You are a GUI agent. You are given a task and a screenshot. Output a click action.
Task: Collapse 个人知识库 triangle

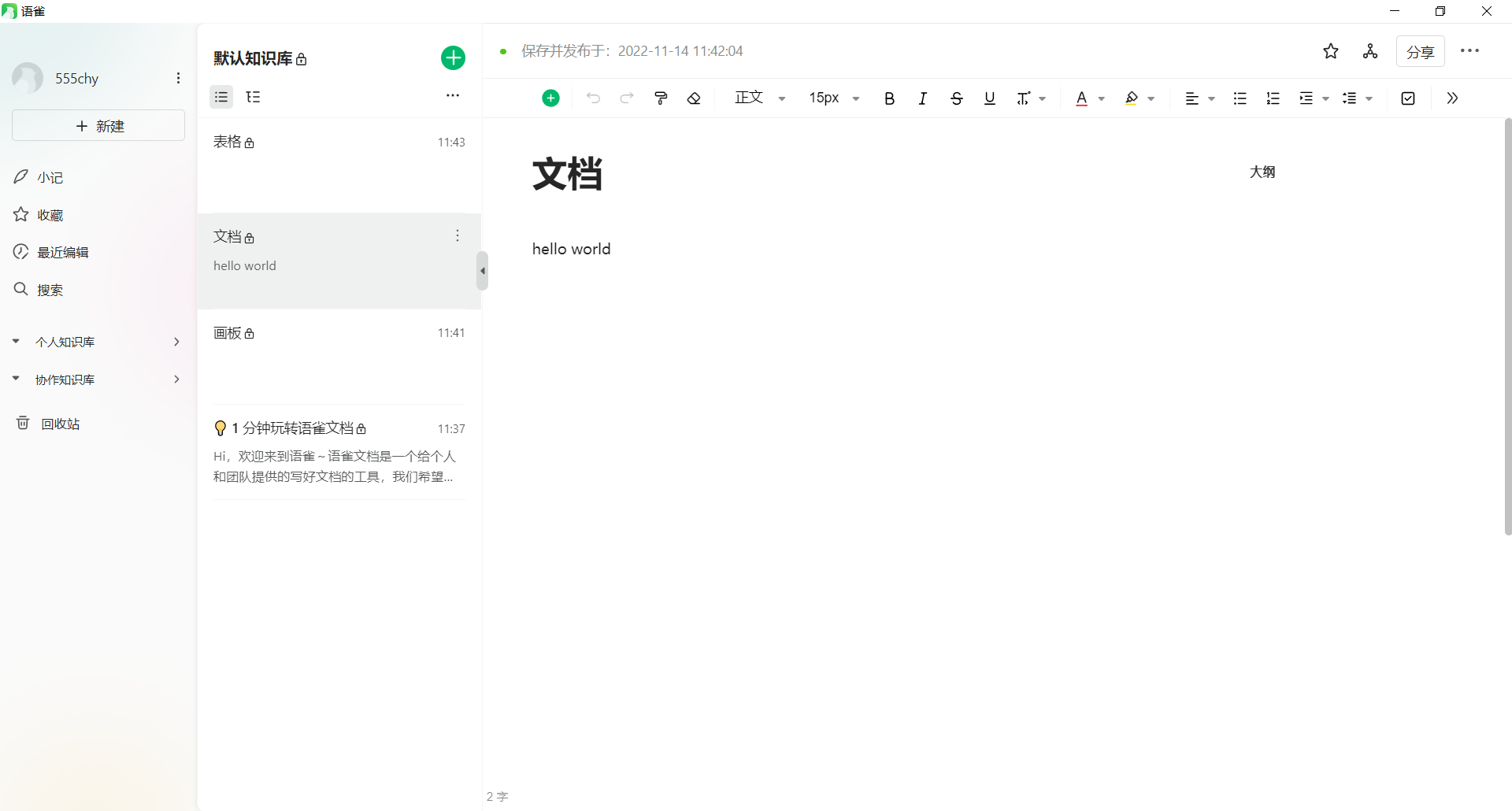pyautogui.click(x=16, y=342)
